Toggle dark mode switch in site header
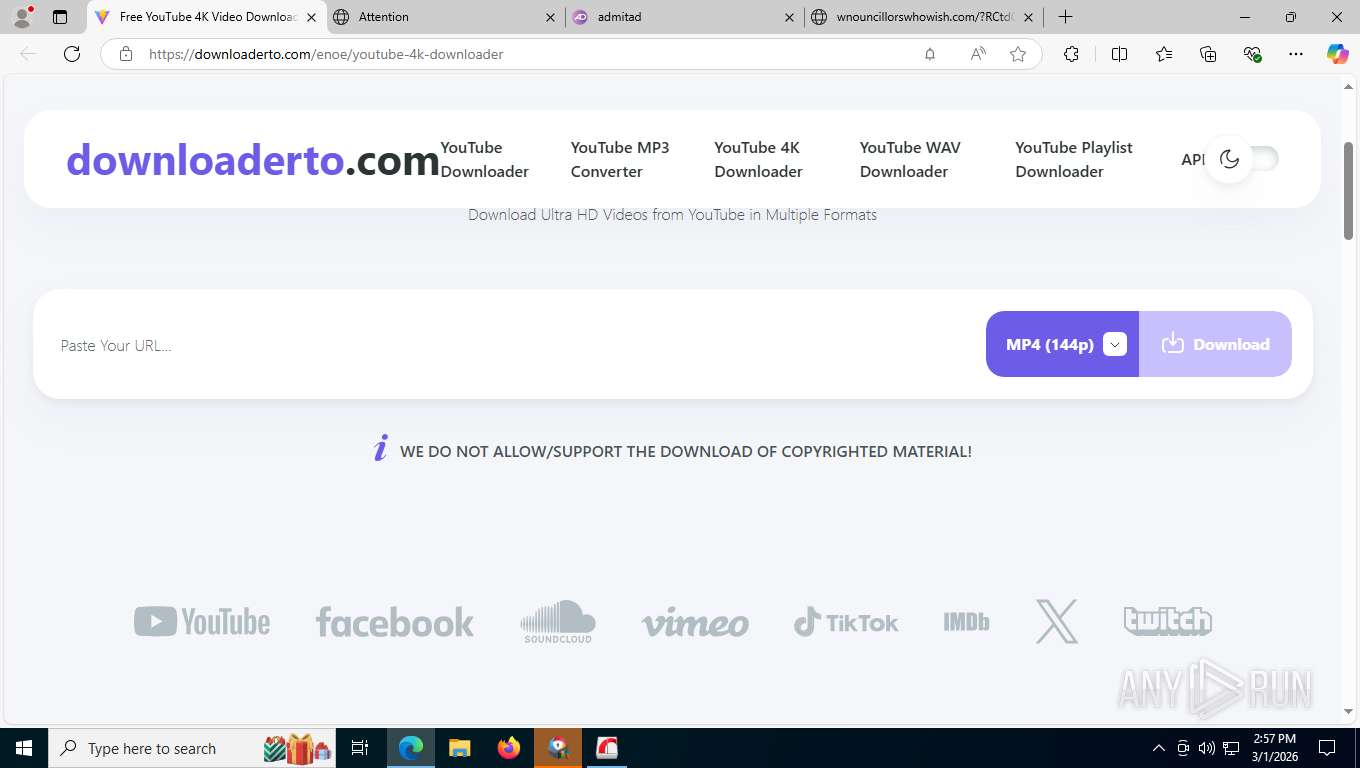 (1243, 159)
